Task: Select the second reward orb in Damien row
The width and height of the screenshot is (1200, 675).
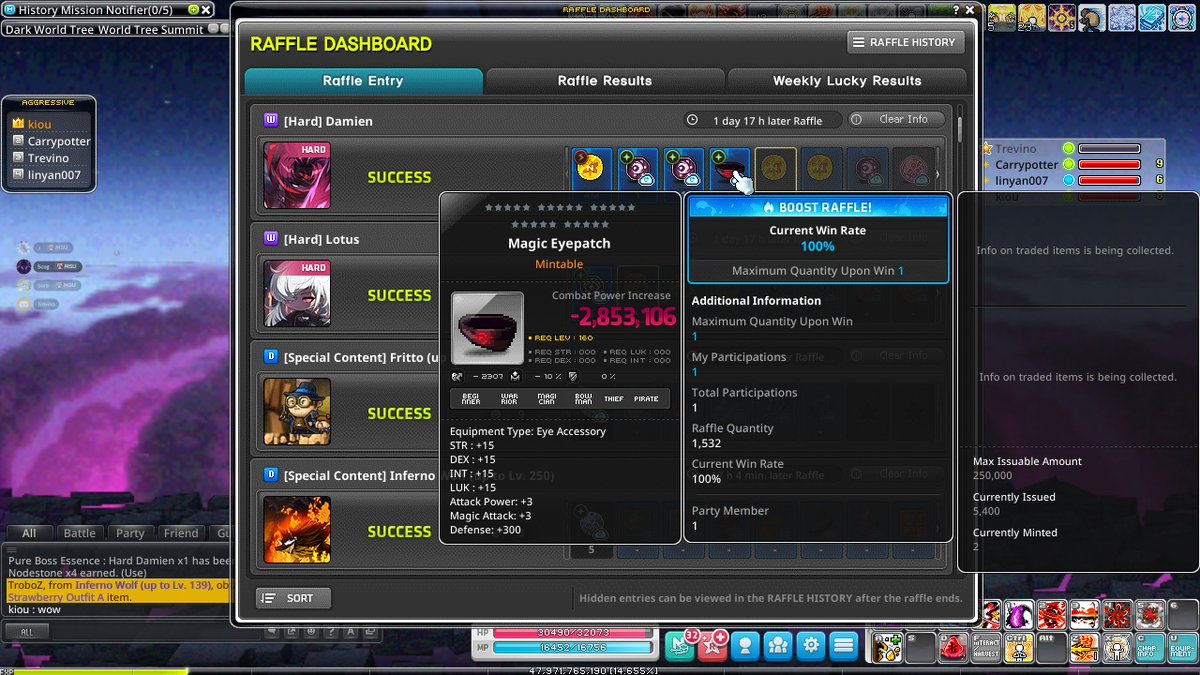Action: pos(638,168)
